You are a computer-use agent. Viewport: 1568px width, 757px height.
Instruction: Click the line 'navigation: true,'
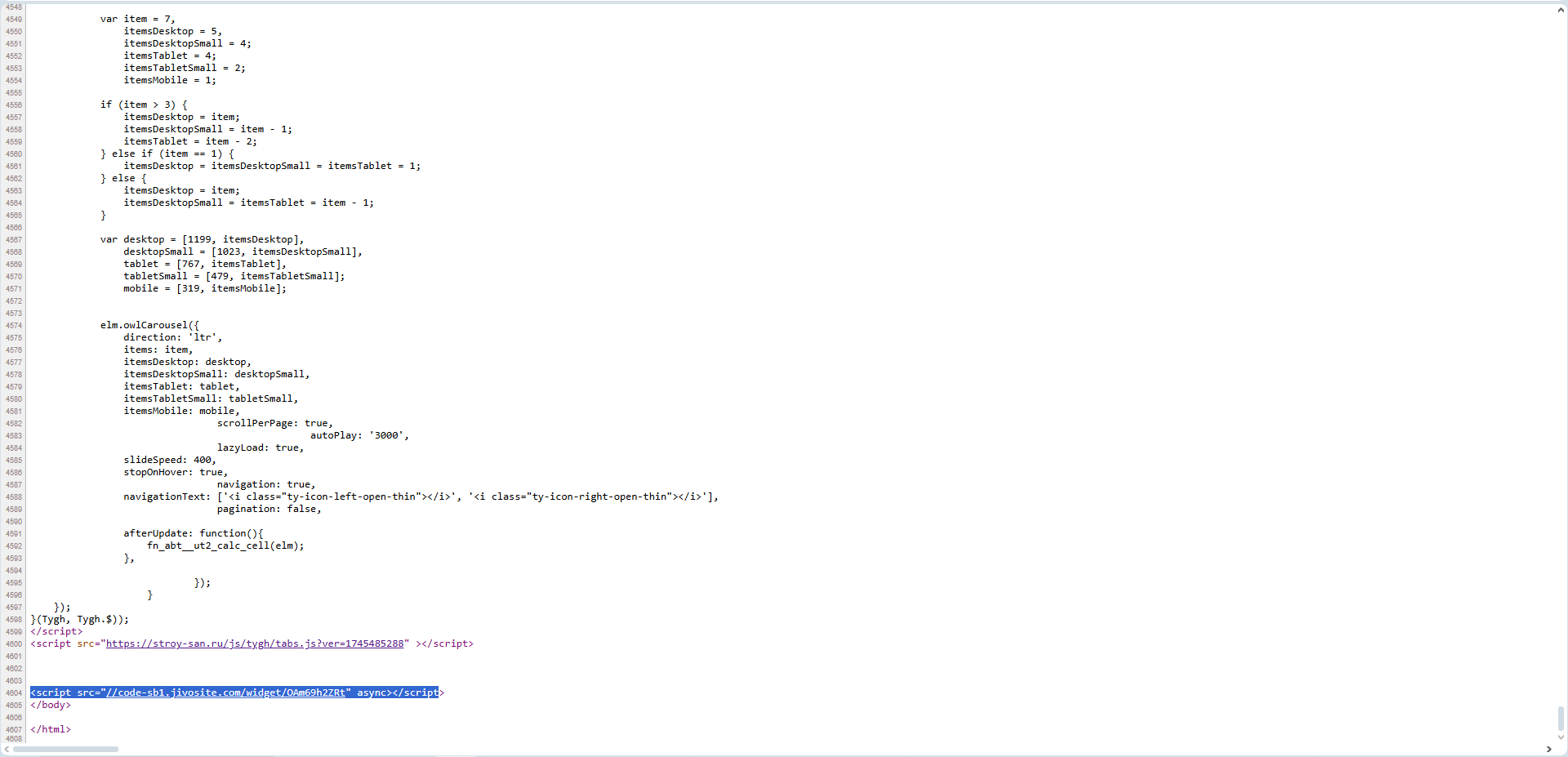click(x=266, y=484)
